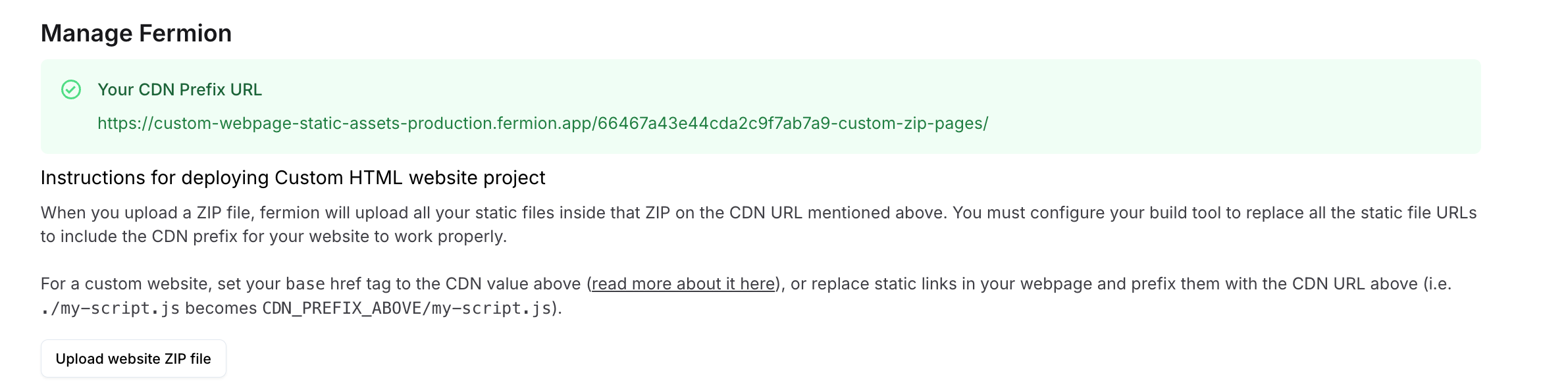Select the deployment instructions paragraph
Viewport: 1568px width, 392px height.
tap(783, 224)
